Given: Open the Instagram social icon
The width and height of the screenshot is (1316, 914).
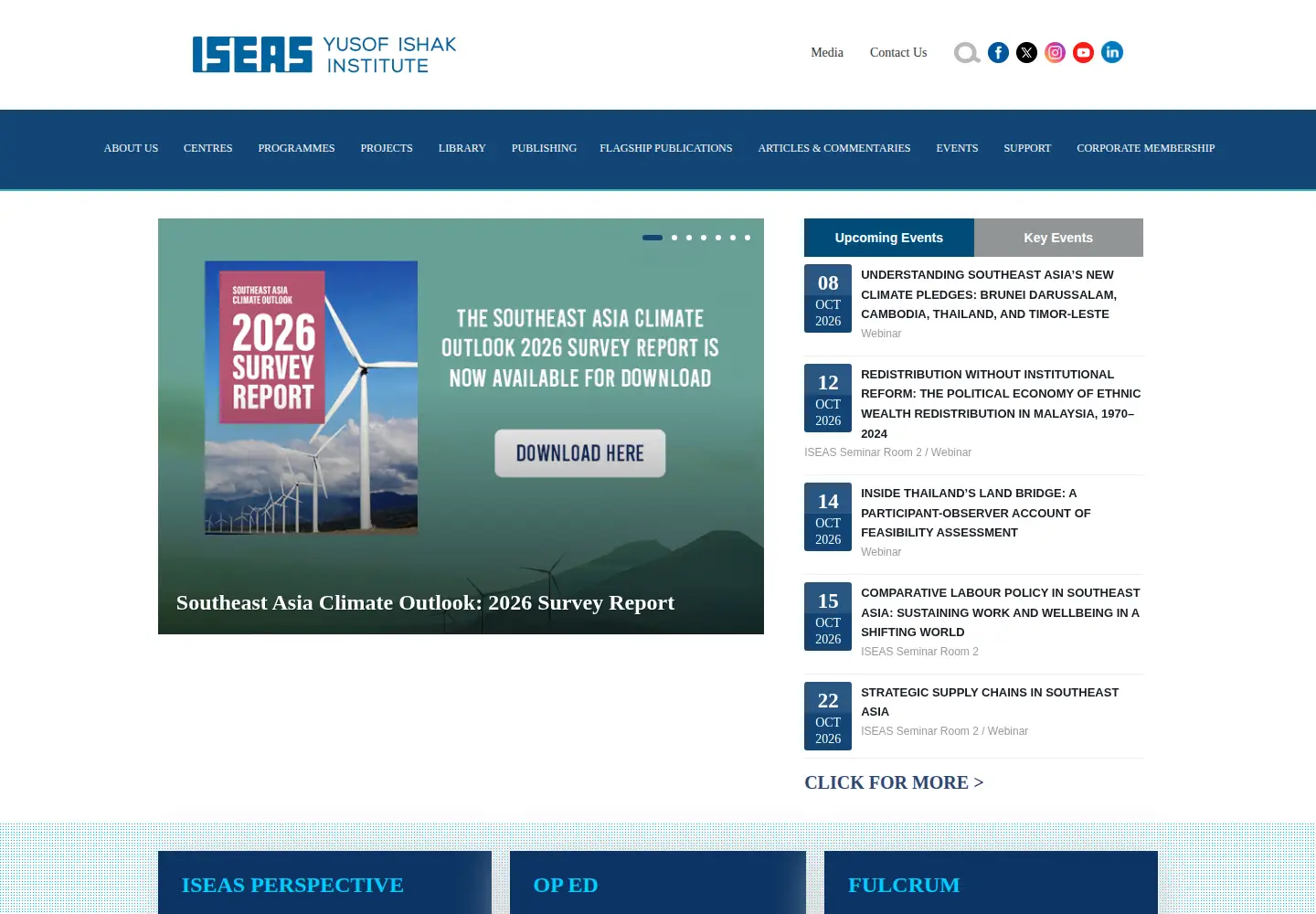Looking at the screenshot, I should point(1056,53).
